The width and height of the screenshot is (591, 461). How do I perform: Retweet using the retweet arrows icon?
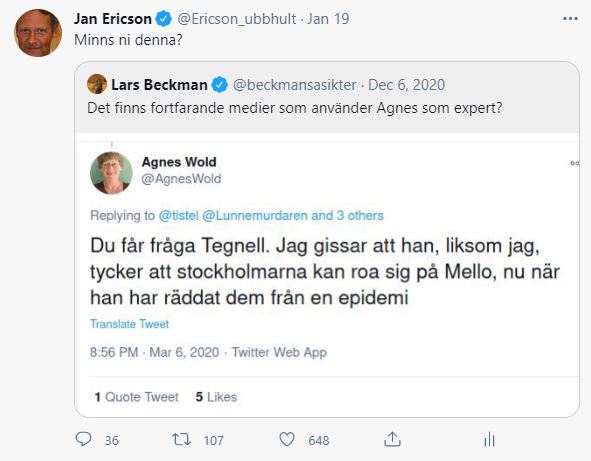181,440
